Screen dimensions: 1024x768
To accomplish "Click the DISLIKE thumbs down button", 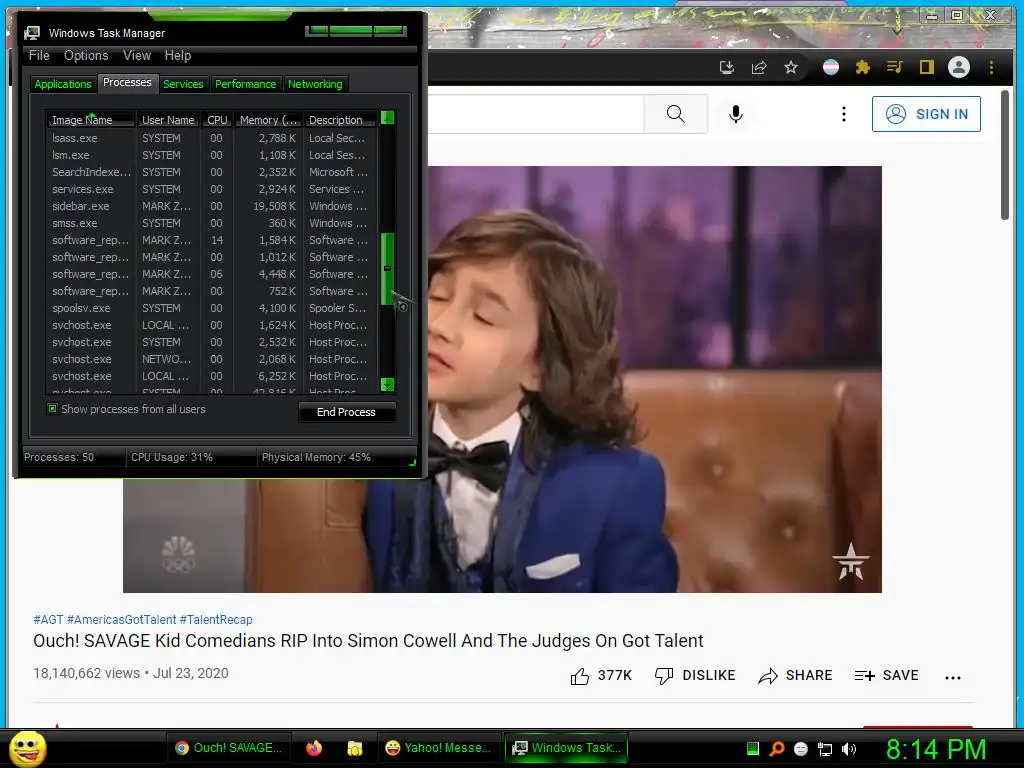I will [695, 676].
